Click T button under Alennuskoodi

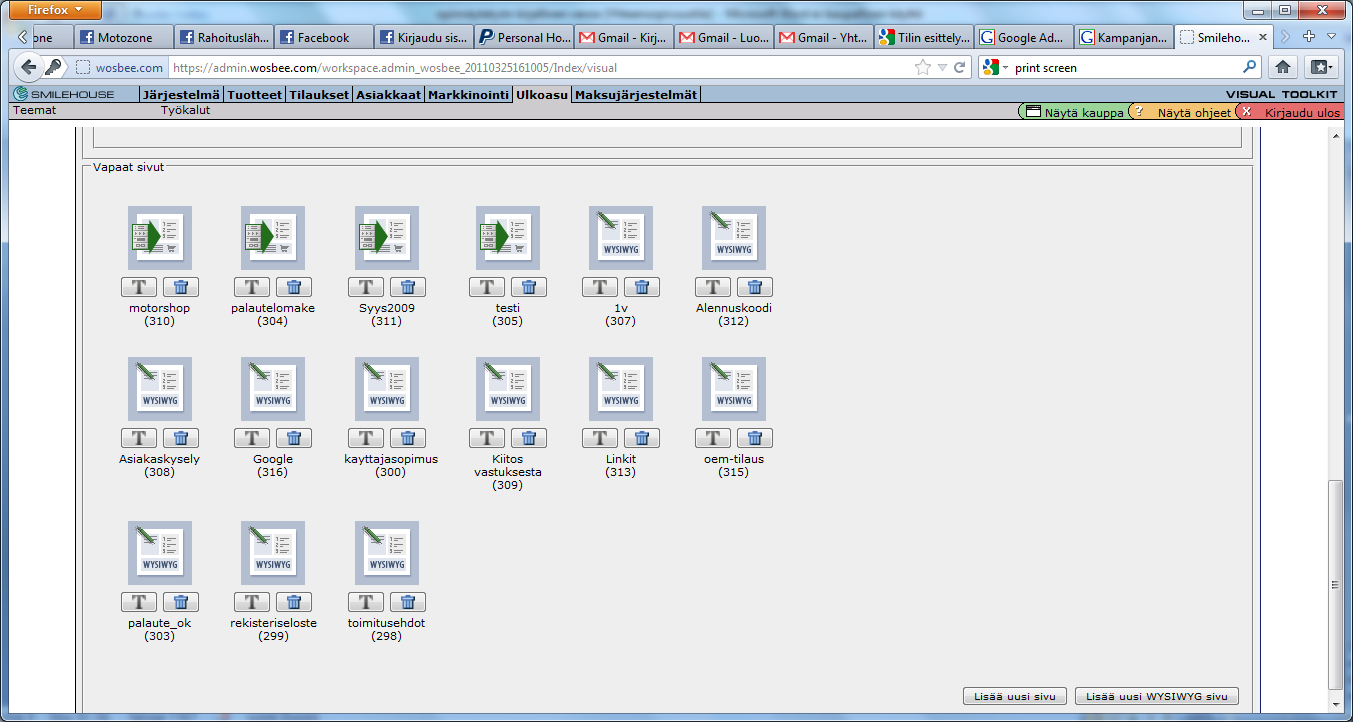(713, 288)
